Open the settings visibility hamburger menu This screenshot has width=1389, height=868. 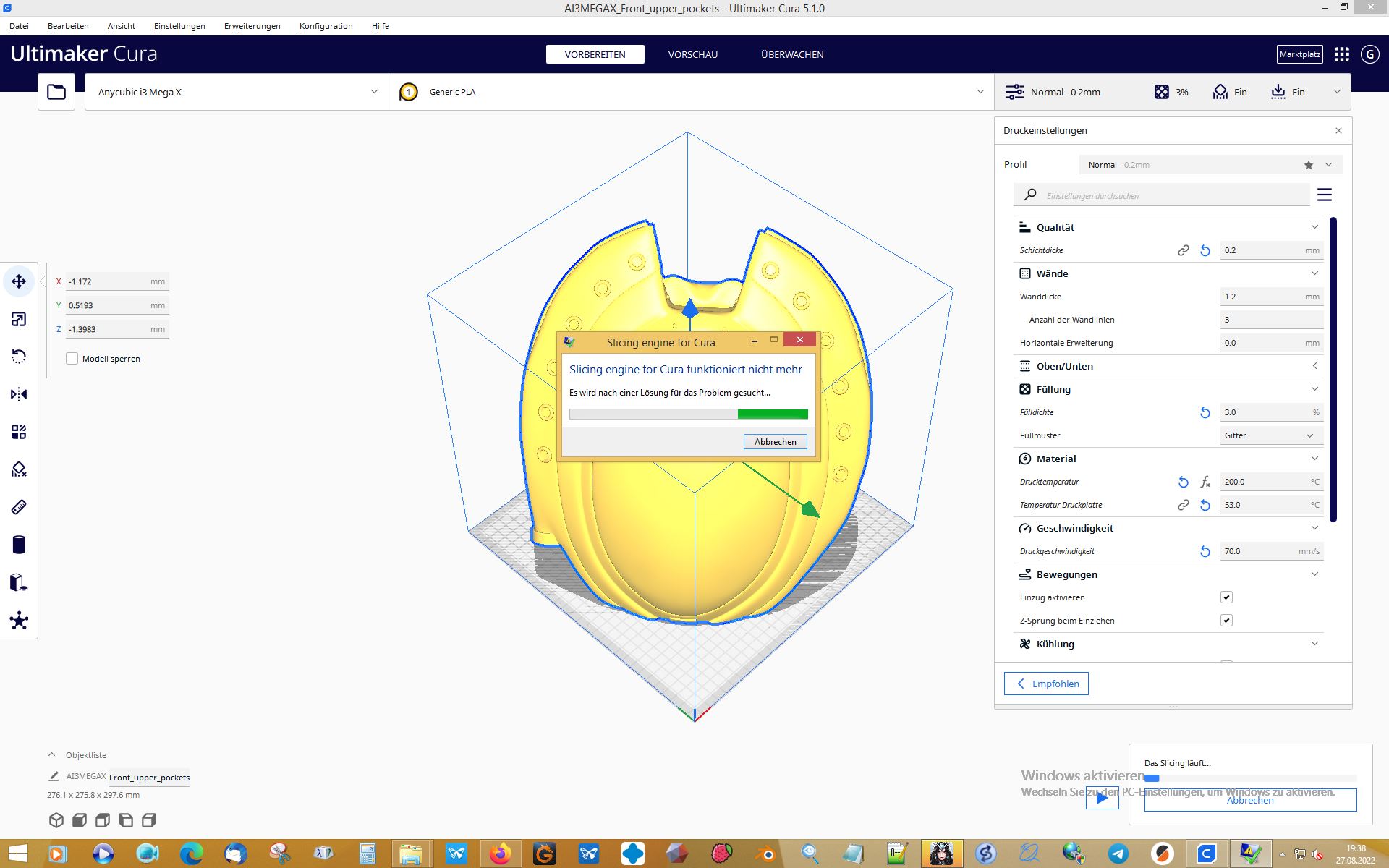pos(1325,195)
